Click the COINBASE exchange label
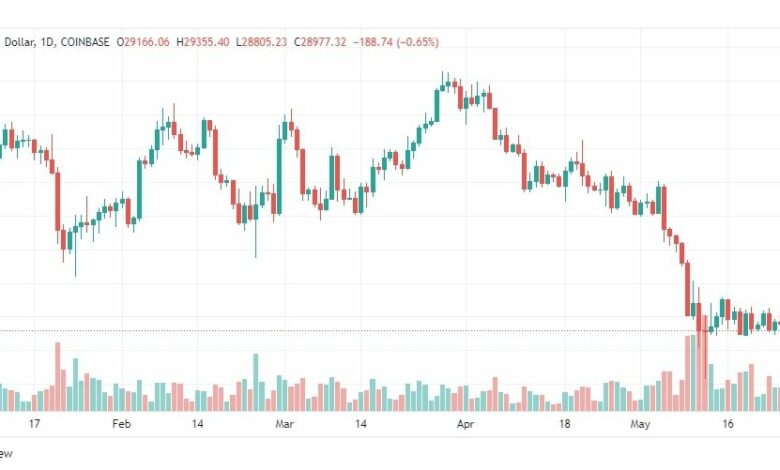Screen dimensions: 780x470 pos(85,42)
